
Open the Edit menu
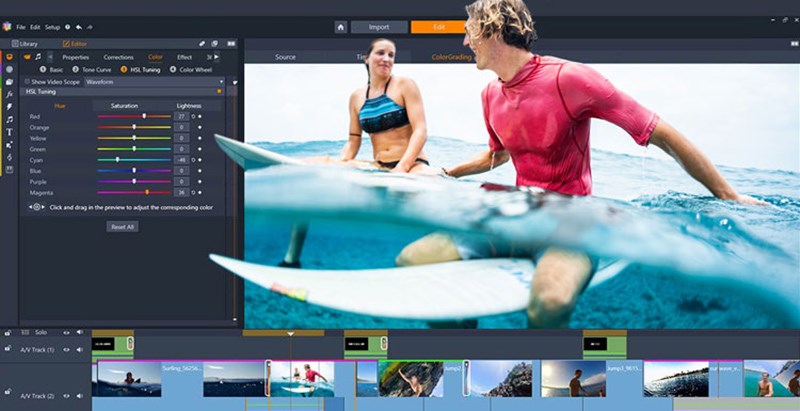pyautogui.click(x=35, y=27)
